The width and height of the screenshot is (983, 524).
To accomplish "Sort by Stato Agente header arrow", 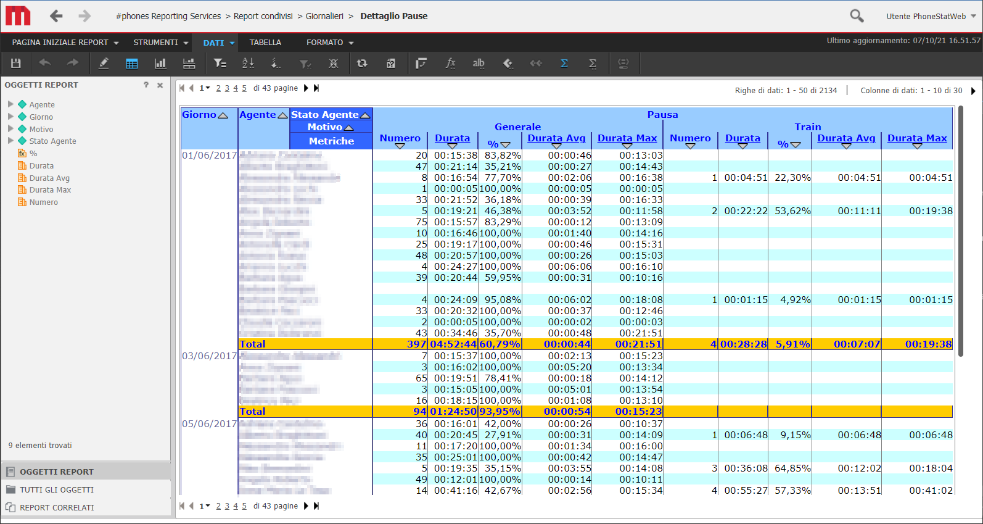I will [365, 115].
